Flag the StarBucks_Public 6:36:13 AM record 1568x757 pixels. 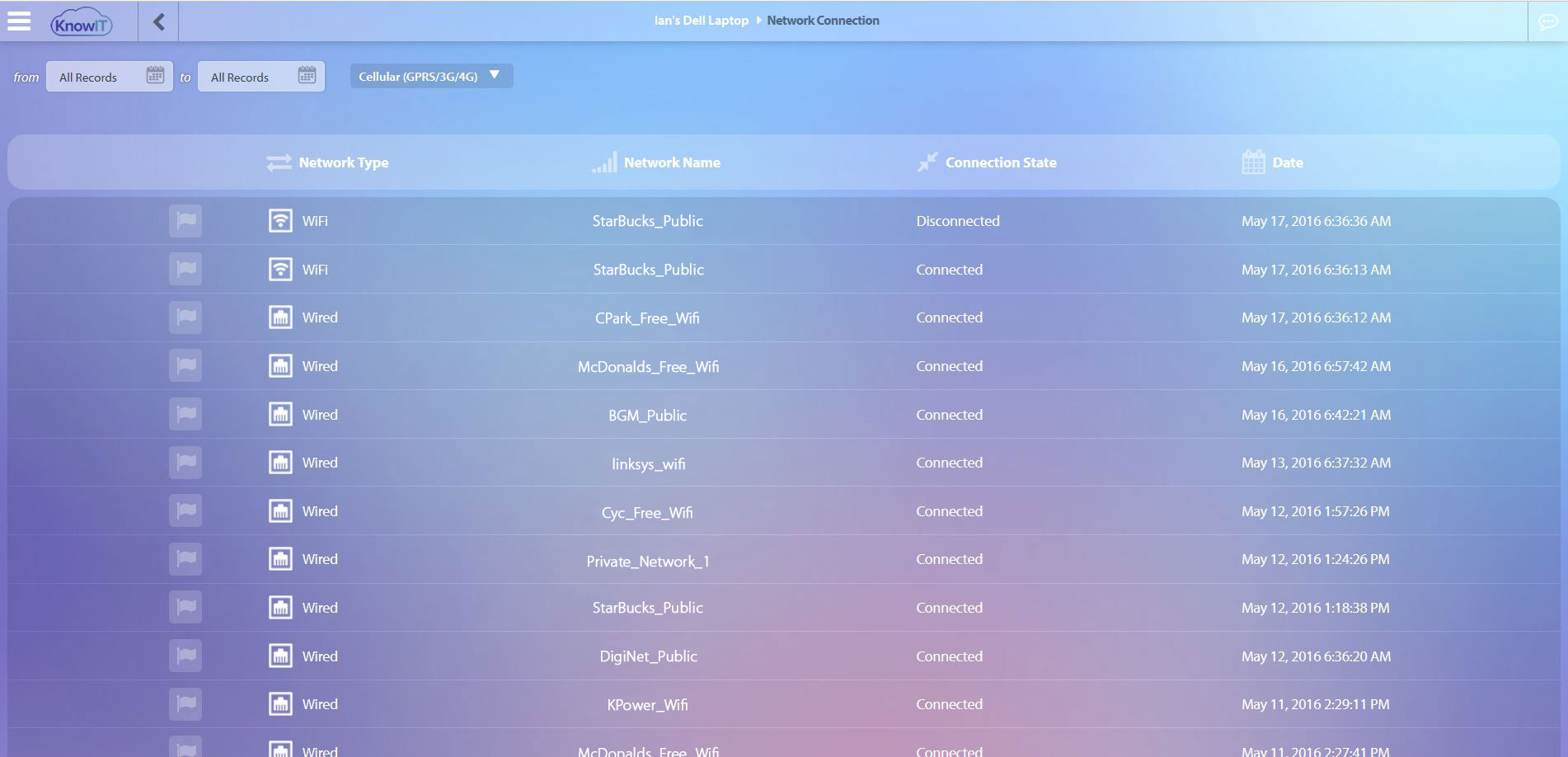tap(185, 269)
